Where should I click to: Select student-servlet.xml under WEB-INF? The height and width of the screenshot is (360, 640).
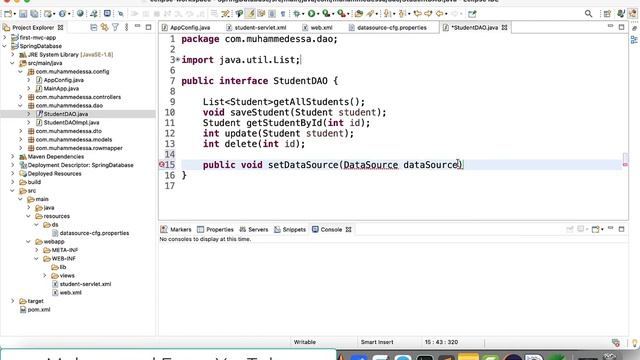(85, 284)
